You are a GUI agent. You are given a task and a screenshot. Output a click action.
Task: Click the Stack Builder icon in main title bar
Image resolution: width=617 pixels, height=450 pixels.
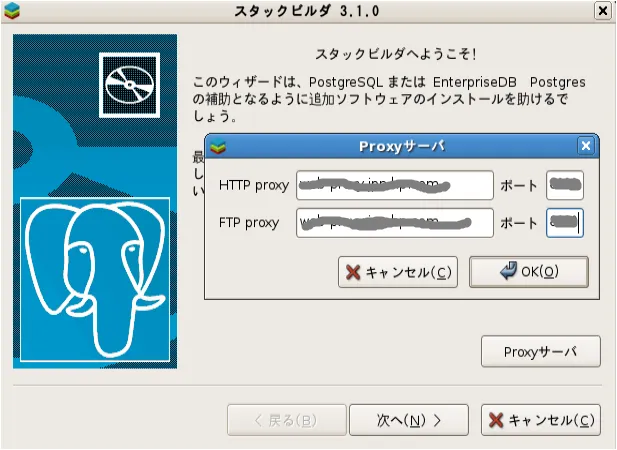coord(12,11)
